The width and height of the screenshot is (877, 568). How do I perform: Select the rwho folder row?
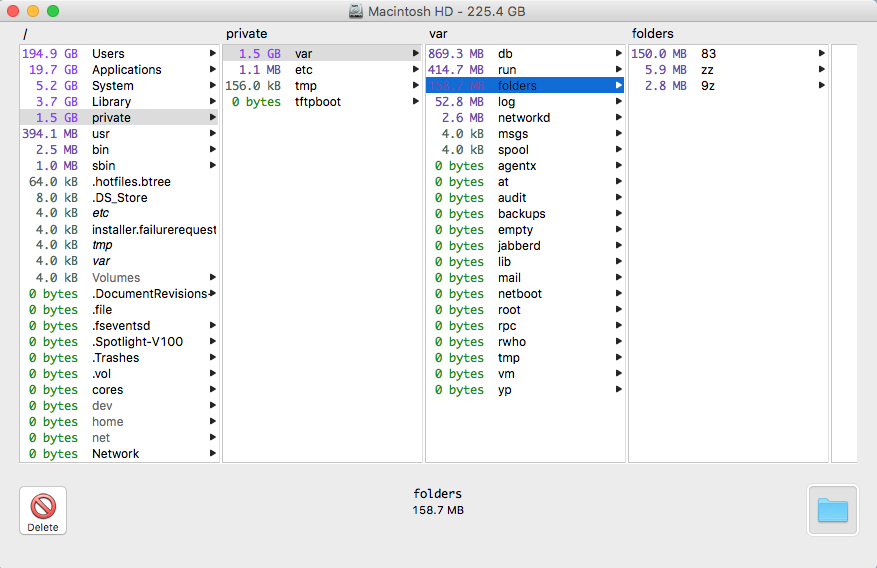(525, 342)
